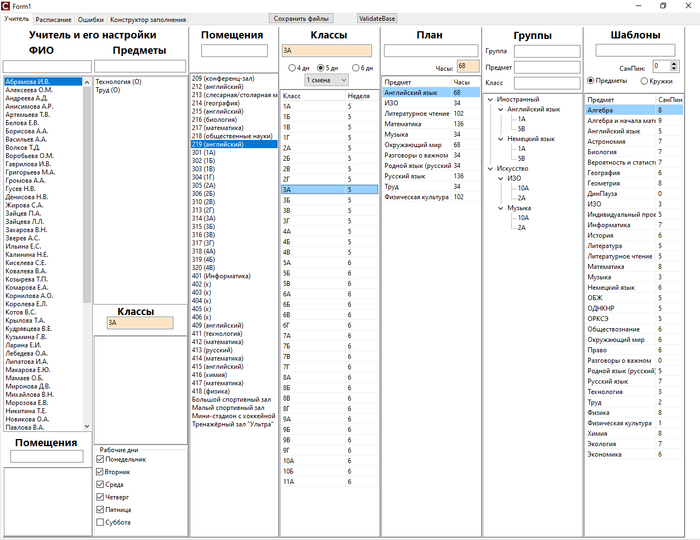This screenshot has height=540, width=700.
Task: Toggle the Вторник working day checkbox
Action: coord(100,472)
